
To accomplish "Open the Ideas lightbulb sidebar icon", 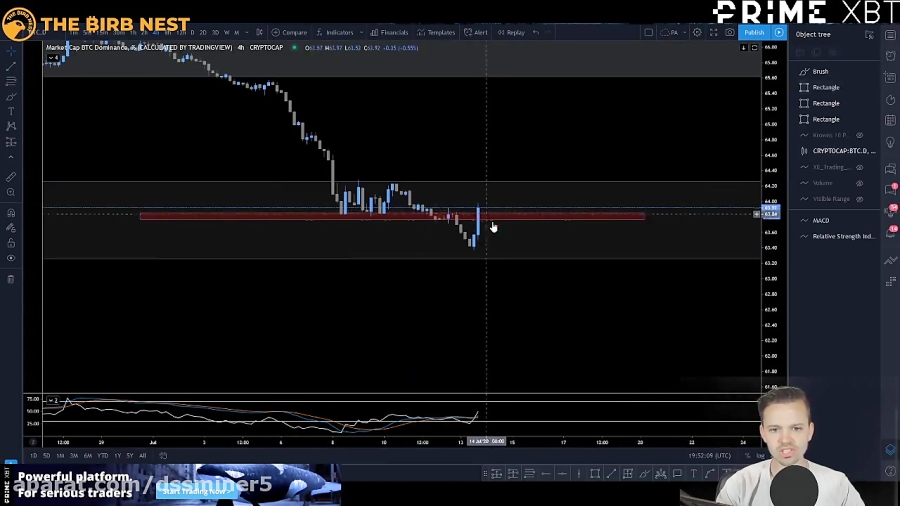I will [890, 142].
